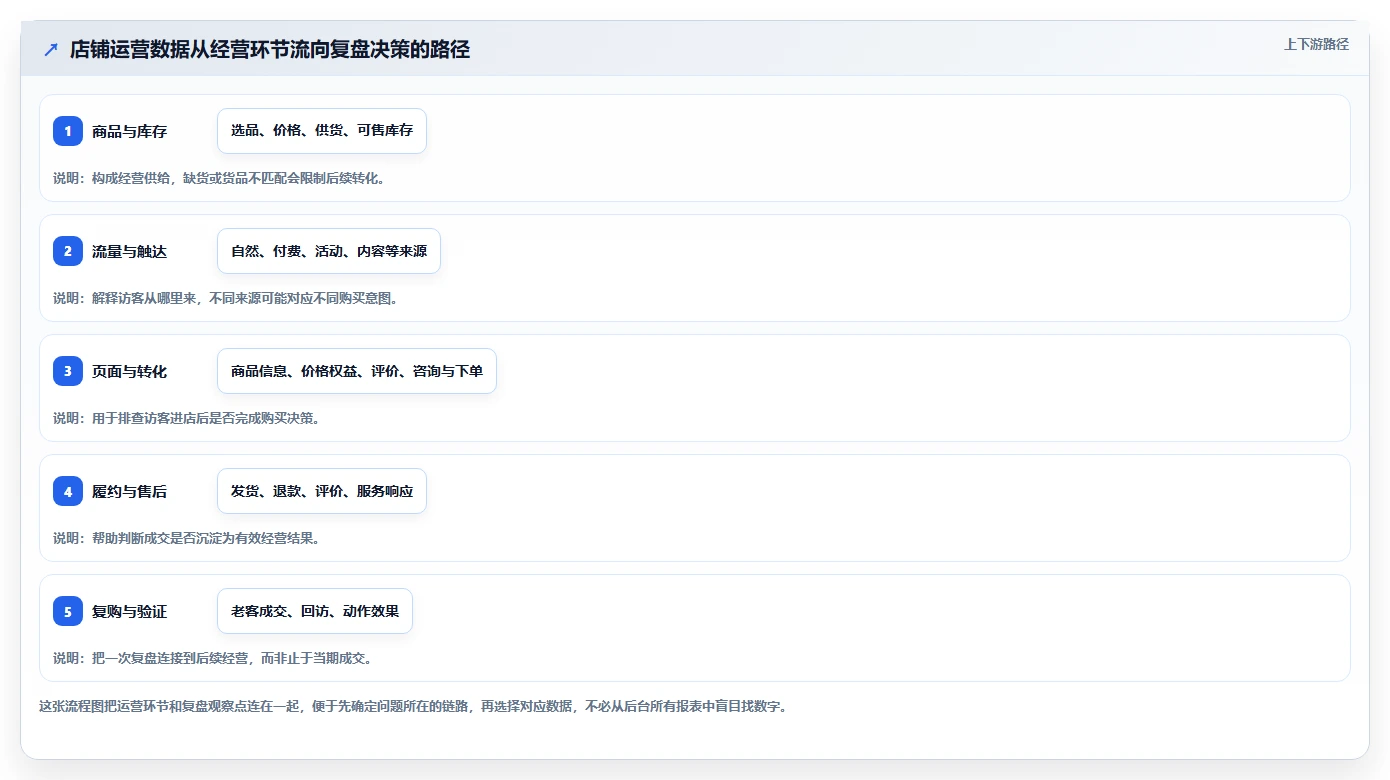Screen dimensions: 1390x780
Task: Select the 上下游路径 label in the header
Action: click(x=1316, y=44)
